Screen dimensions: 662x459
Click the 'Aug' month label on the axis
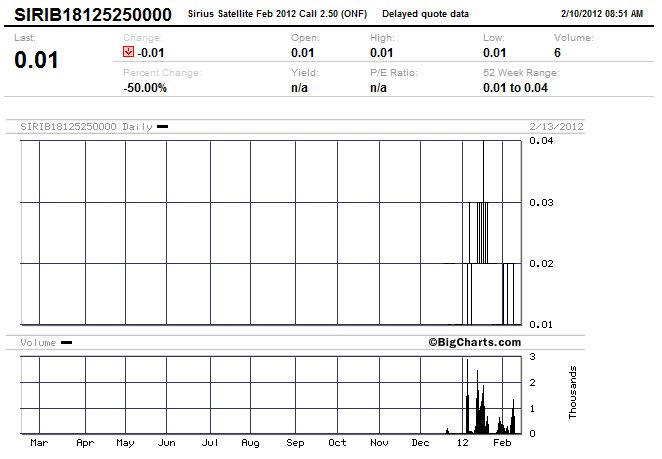click(x=250, y=443)
